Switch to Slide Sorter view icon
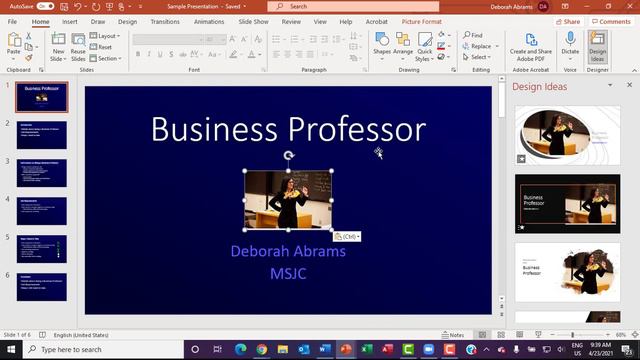 [x=501, y=335]
